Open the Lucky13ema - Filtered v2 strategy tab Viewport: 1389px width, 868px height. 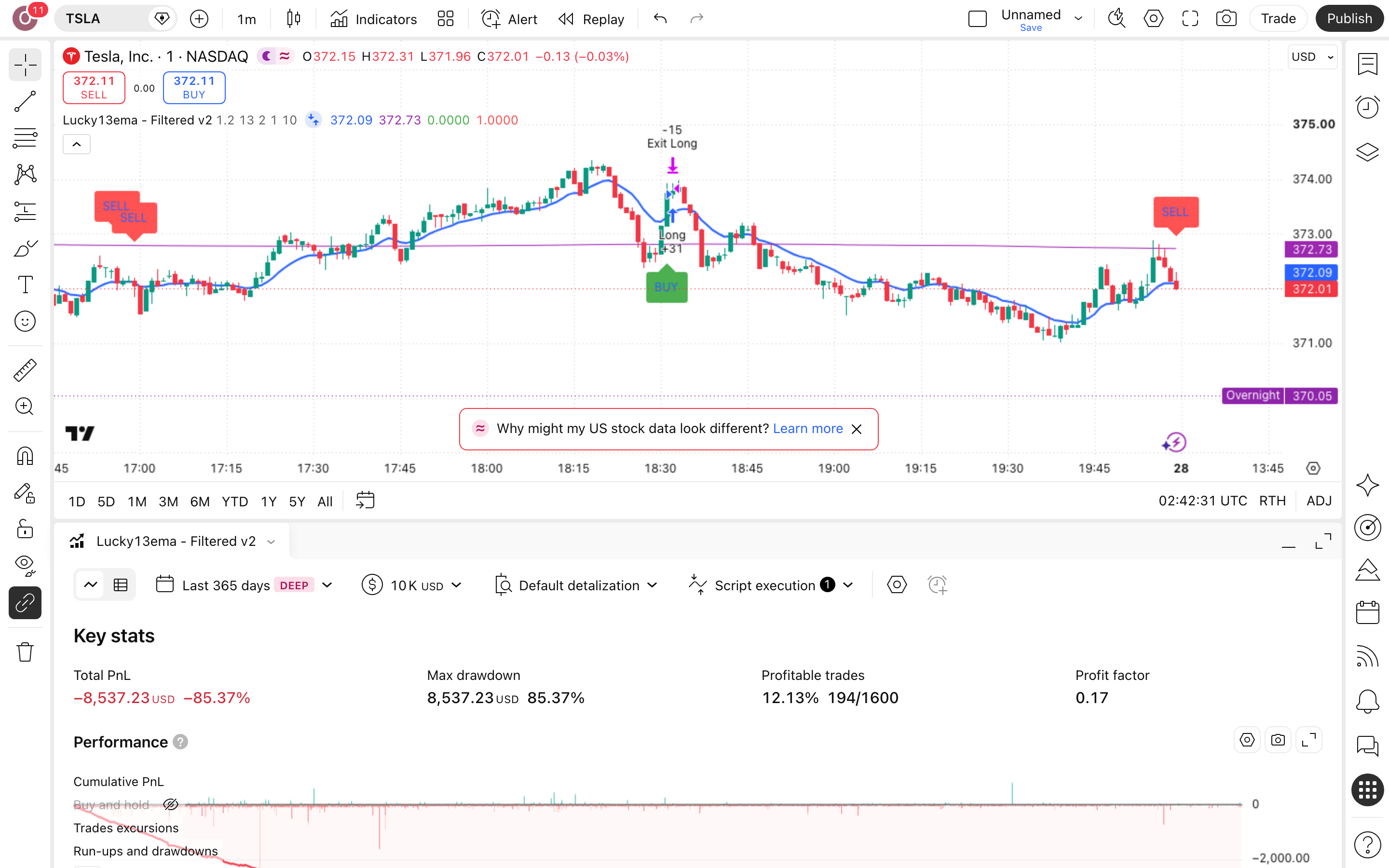click(x=173, y=542)
